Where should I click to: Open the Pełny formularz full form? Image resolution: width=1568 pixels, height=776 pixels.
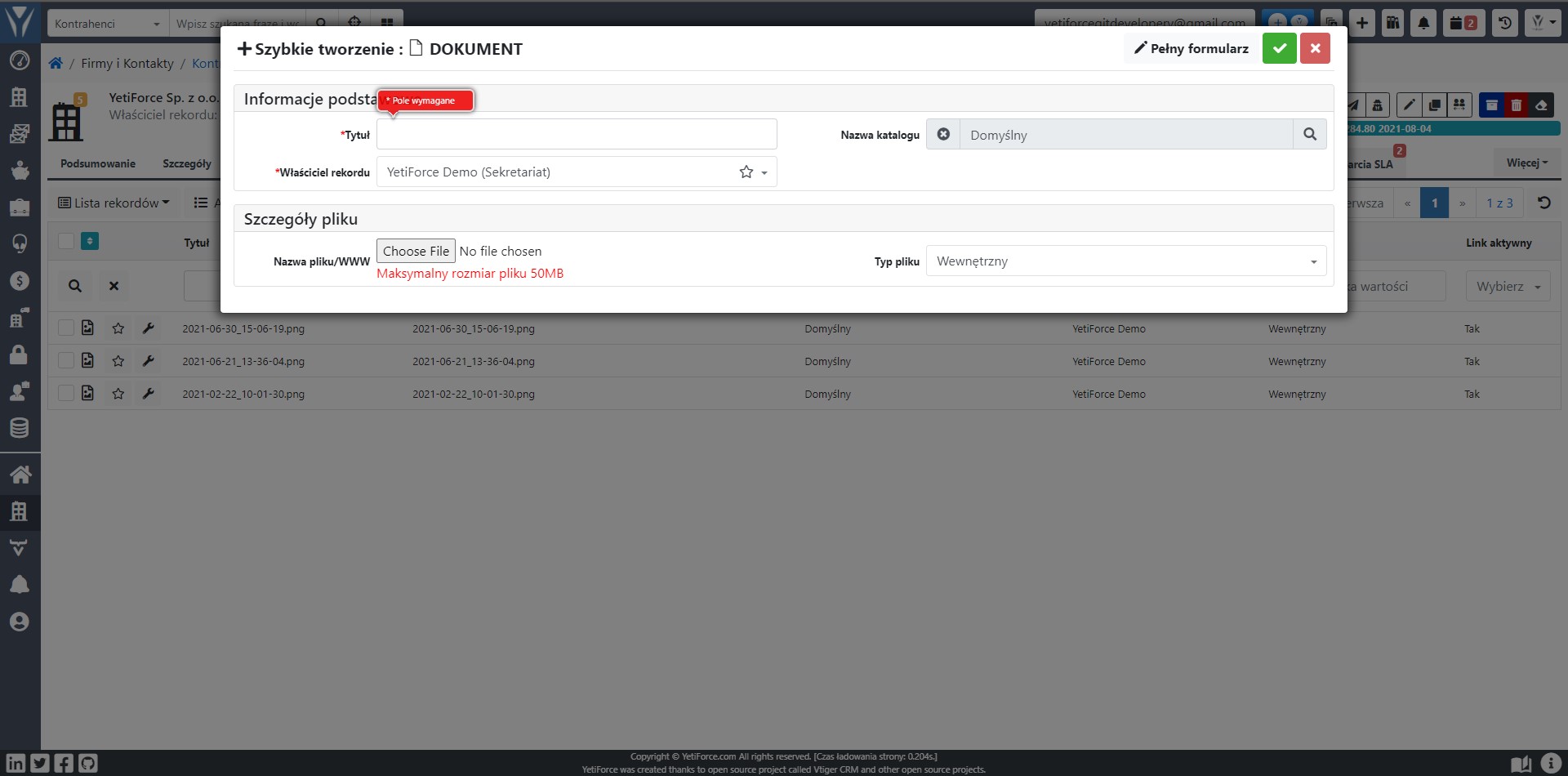click(1191, 48)
